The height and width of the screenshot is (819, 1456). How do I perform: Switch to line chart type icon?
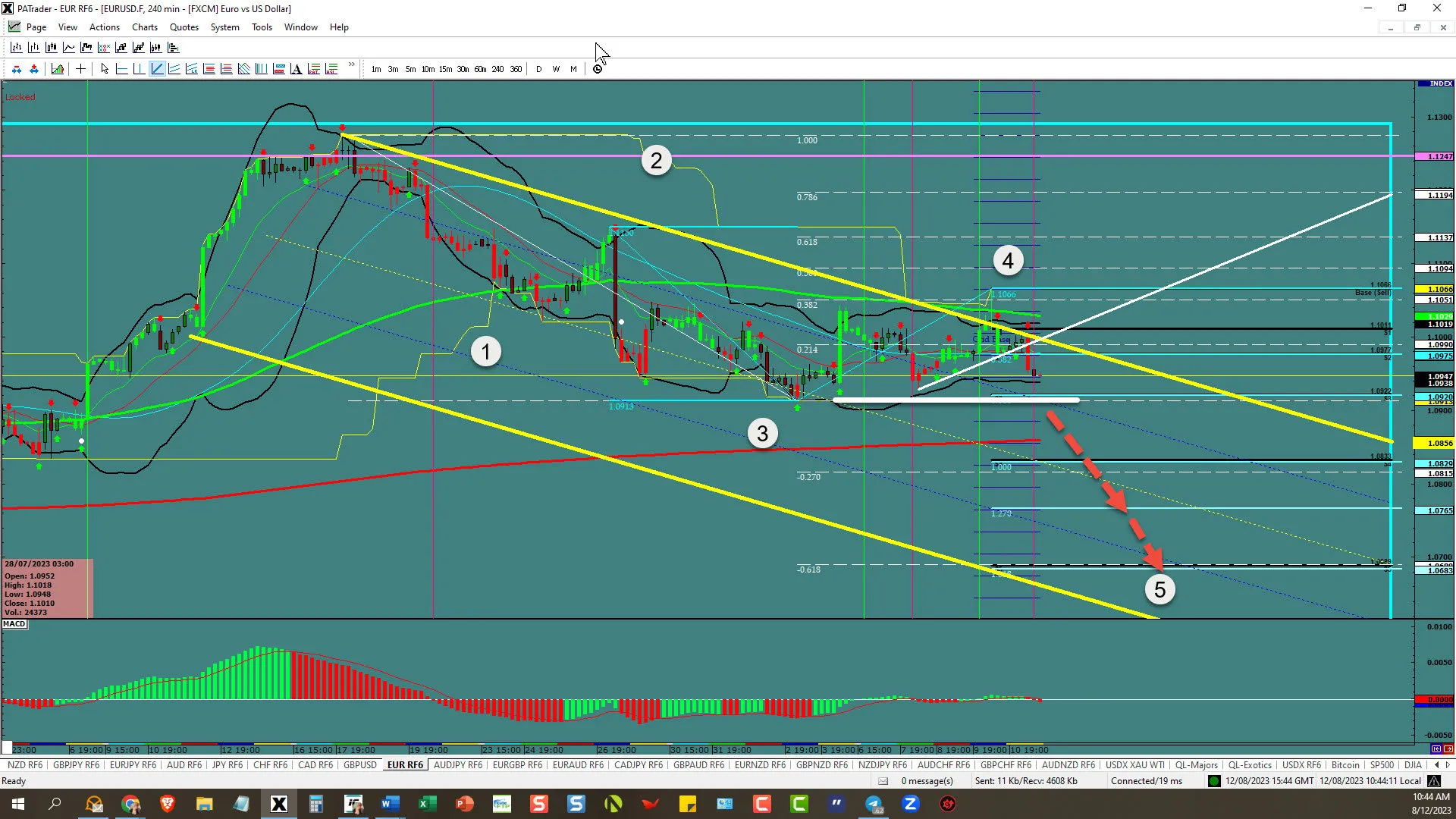click(68, 48)
